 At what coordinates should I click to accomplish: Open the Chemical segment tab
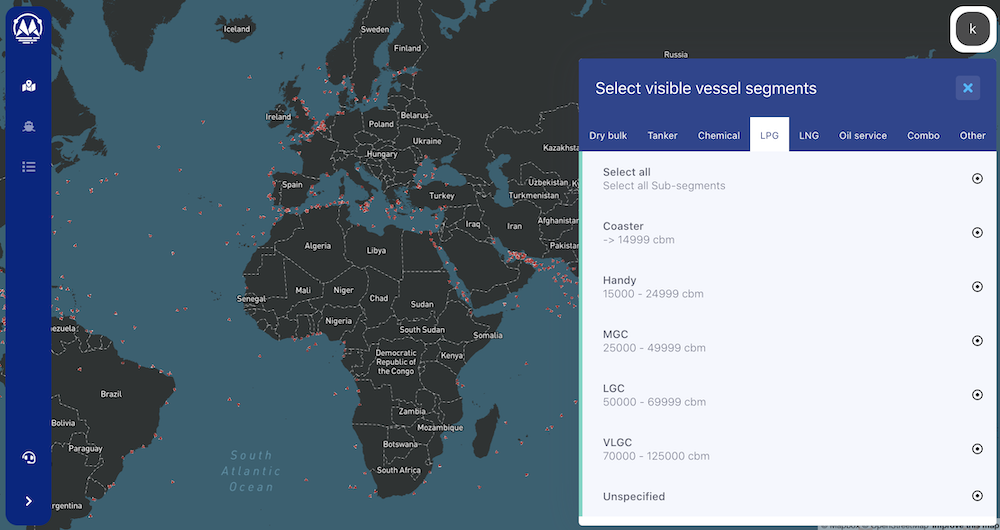pyautogui.click(x=719, y=135)
